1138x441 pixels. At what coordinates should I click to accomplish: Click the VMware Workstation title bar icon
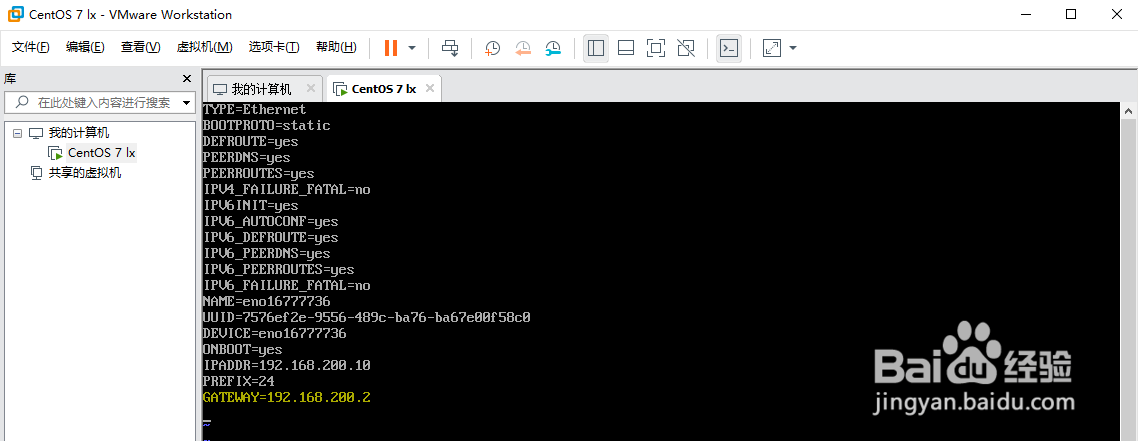pyautogui.click(x=15, y=15)
